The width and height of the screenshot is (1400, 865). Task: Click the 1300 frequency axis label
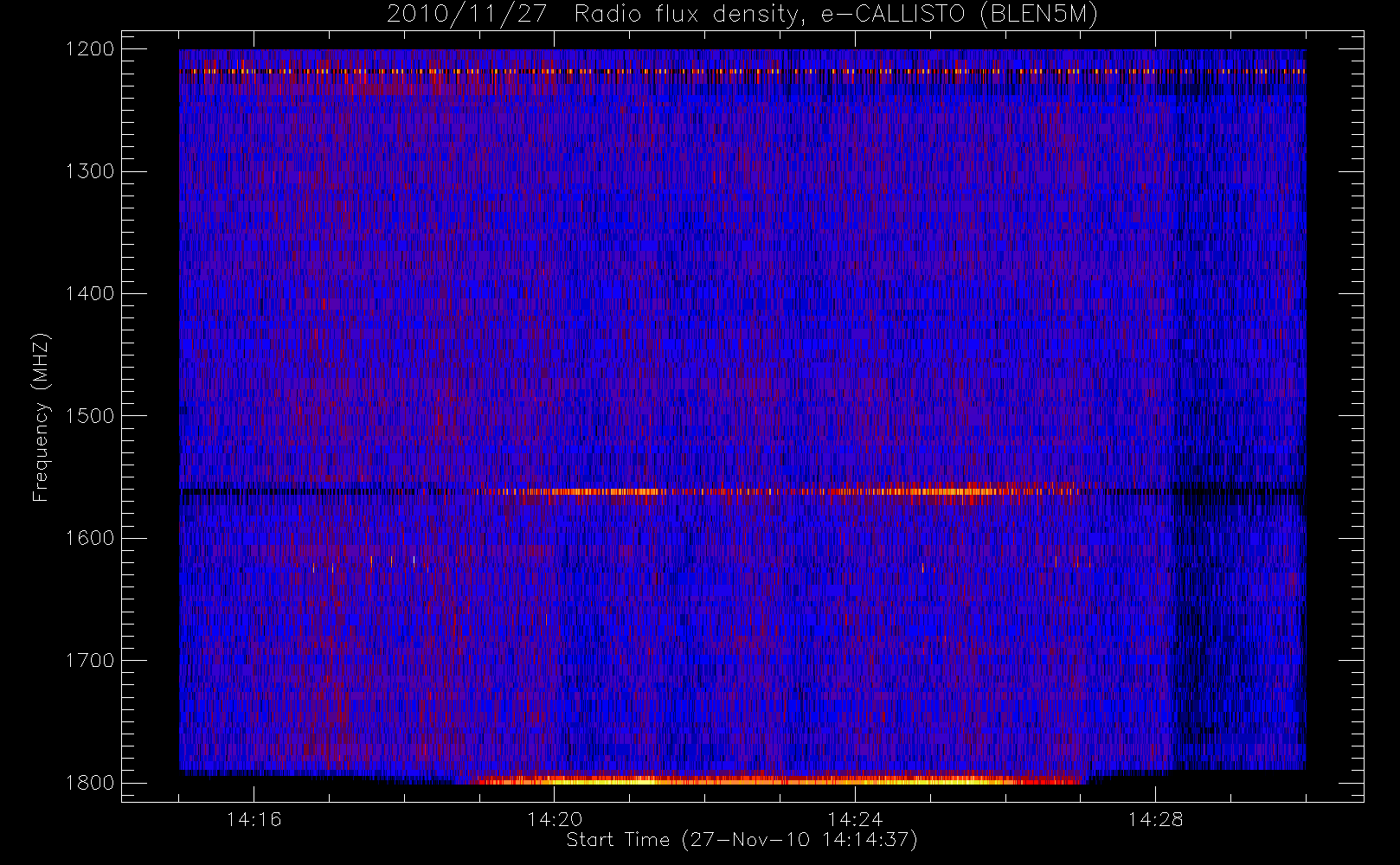90,171
